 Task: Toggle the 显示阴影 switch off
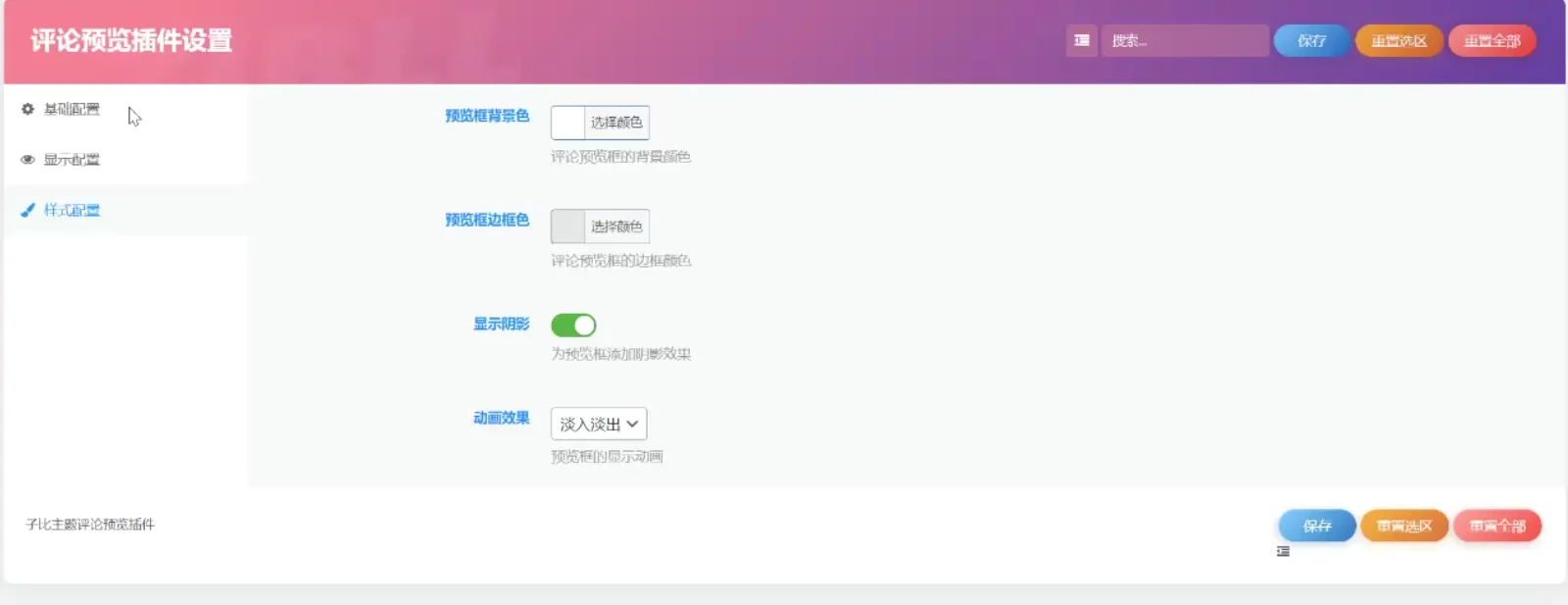pyautogui.click(x=573, y=325)
